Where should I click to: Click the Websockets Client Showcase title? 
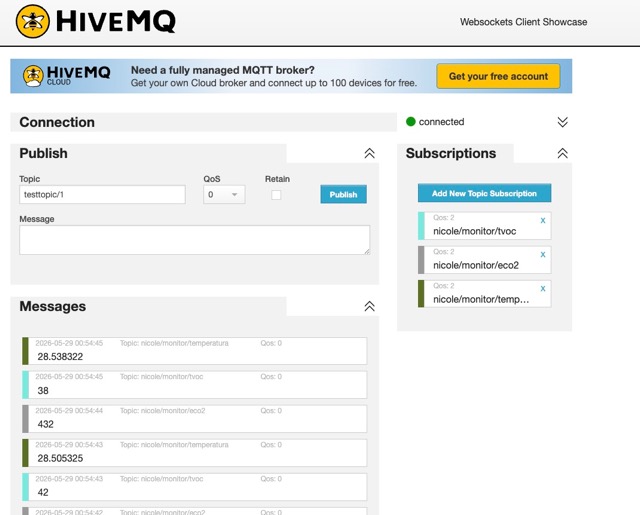524,22
